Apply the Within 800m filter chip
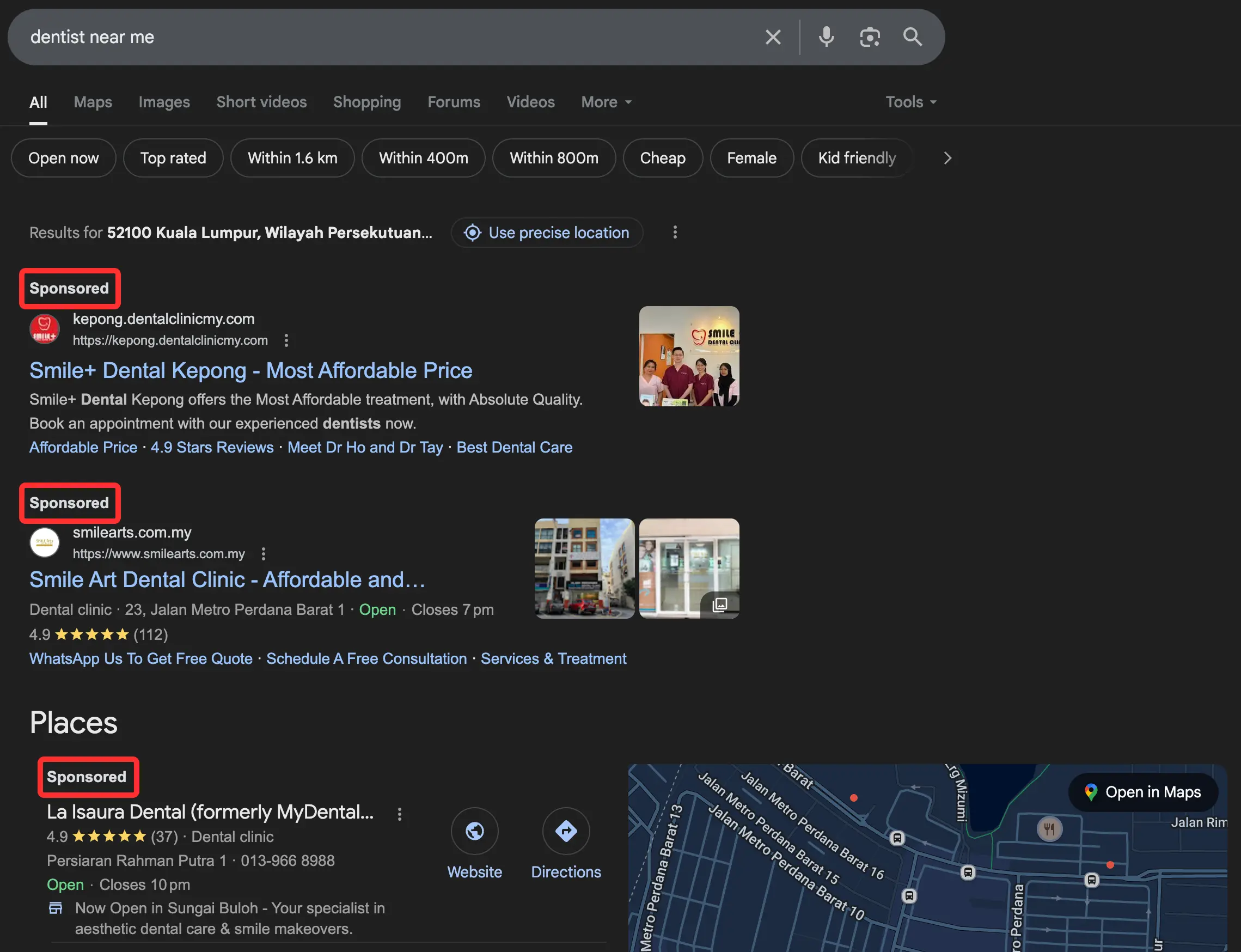 554,158
